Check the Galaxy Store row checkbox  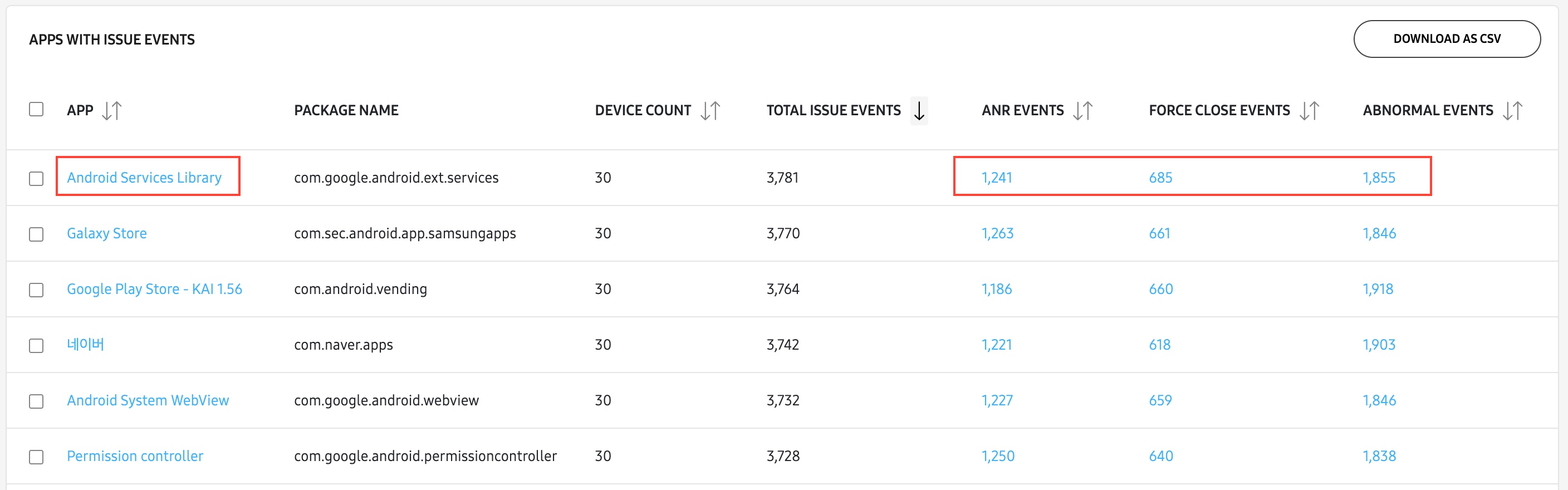pos(37,234)
